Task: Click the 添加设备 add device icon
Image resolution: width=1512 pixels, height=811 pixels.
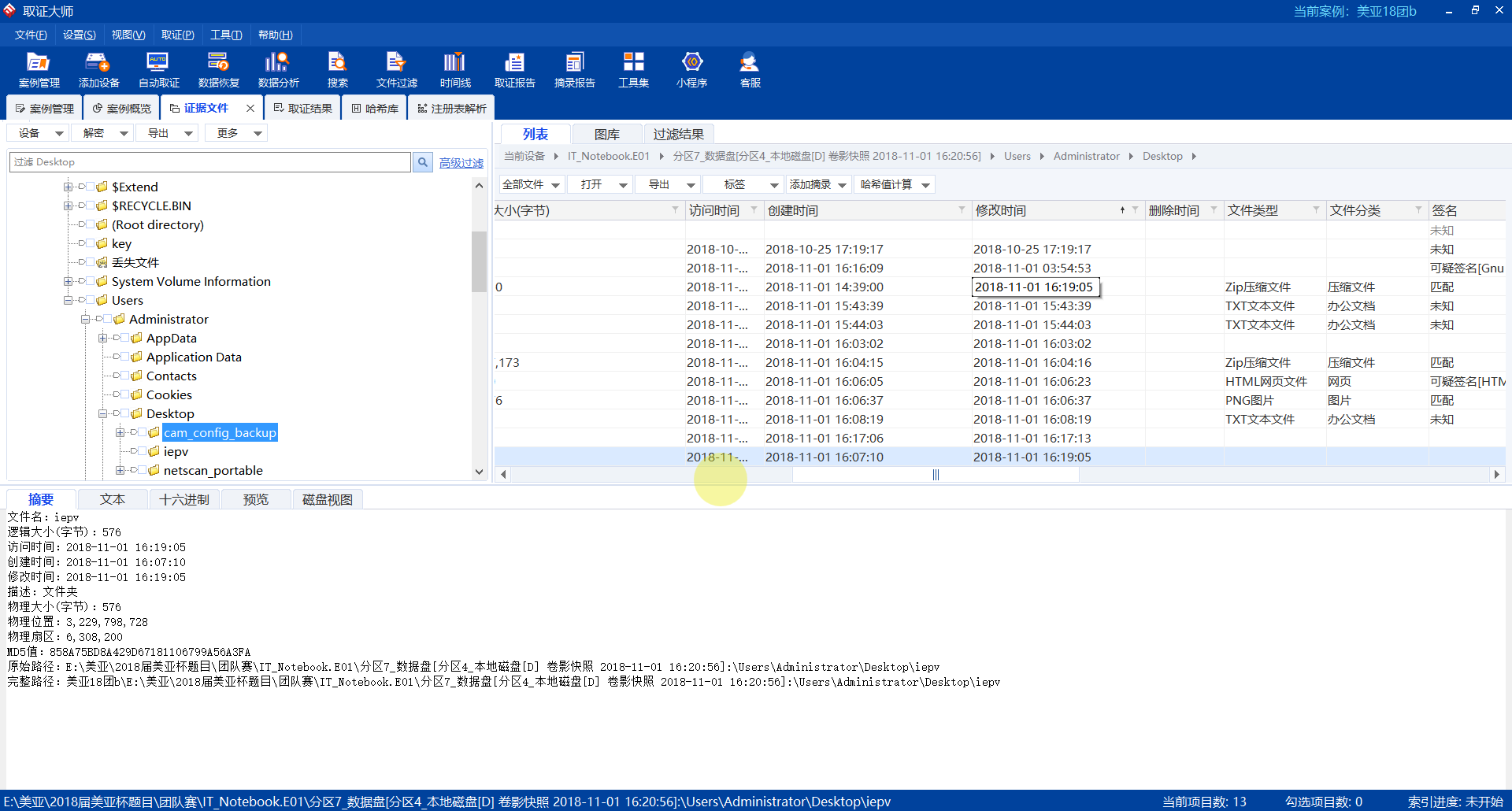Action: coord(98,70)
